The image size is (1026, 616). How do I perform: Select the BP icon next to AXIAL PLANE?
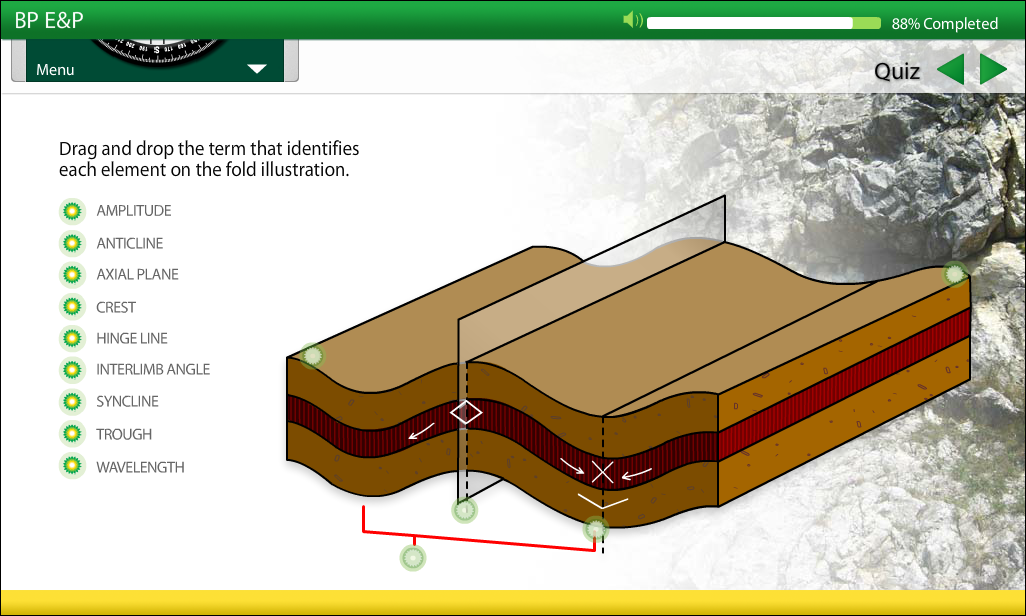coord(72,274)
